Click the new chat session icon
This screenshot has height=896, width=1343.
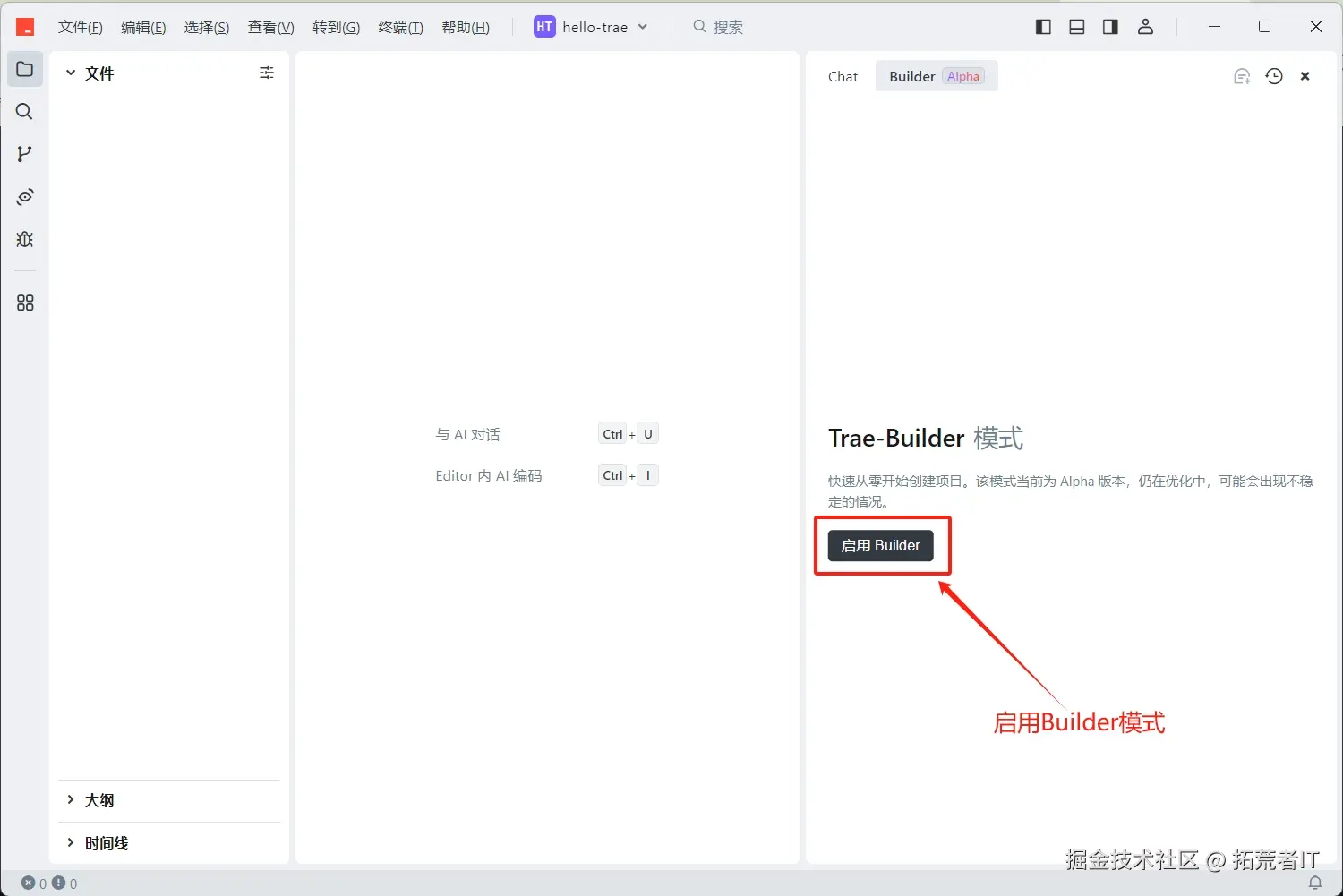(1242, 77)
